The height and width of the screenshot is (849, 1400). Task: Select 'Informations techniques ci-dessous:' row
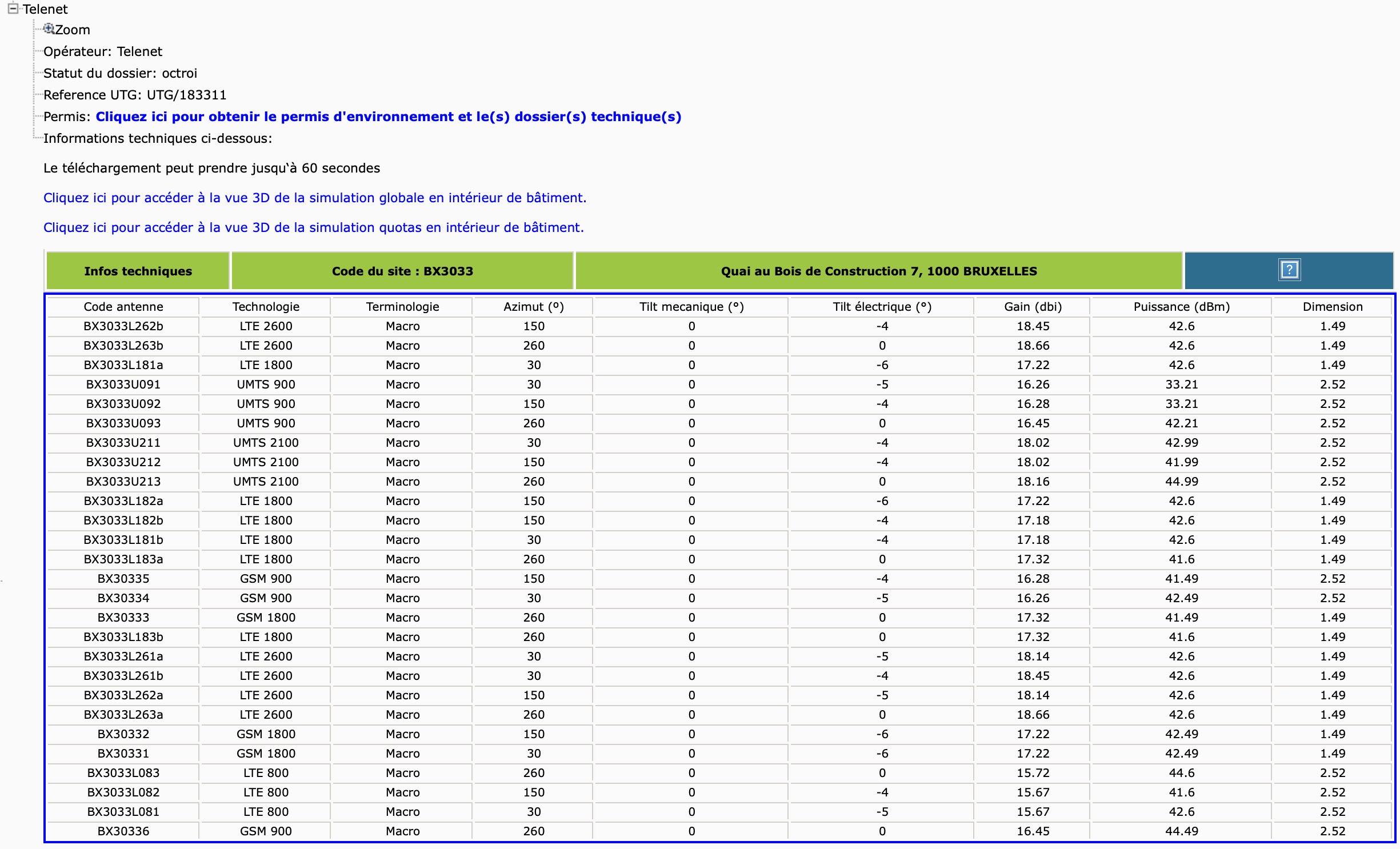coord(158,138)
